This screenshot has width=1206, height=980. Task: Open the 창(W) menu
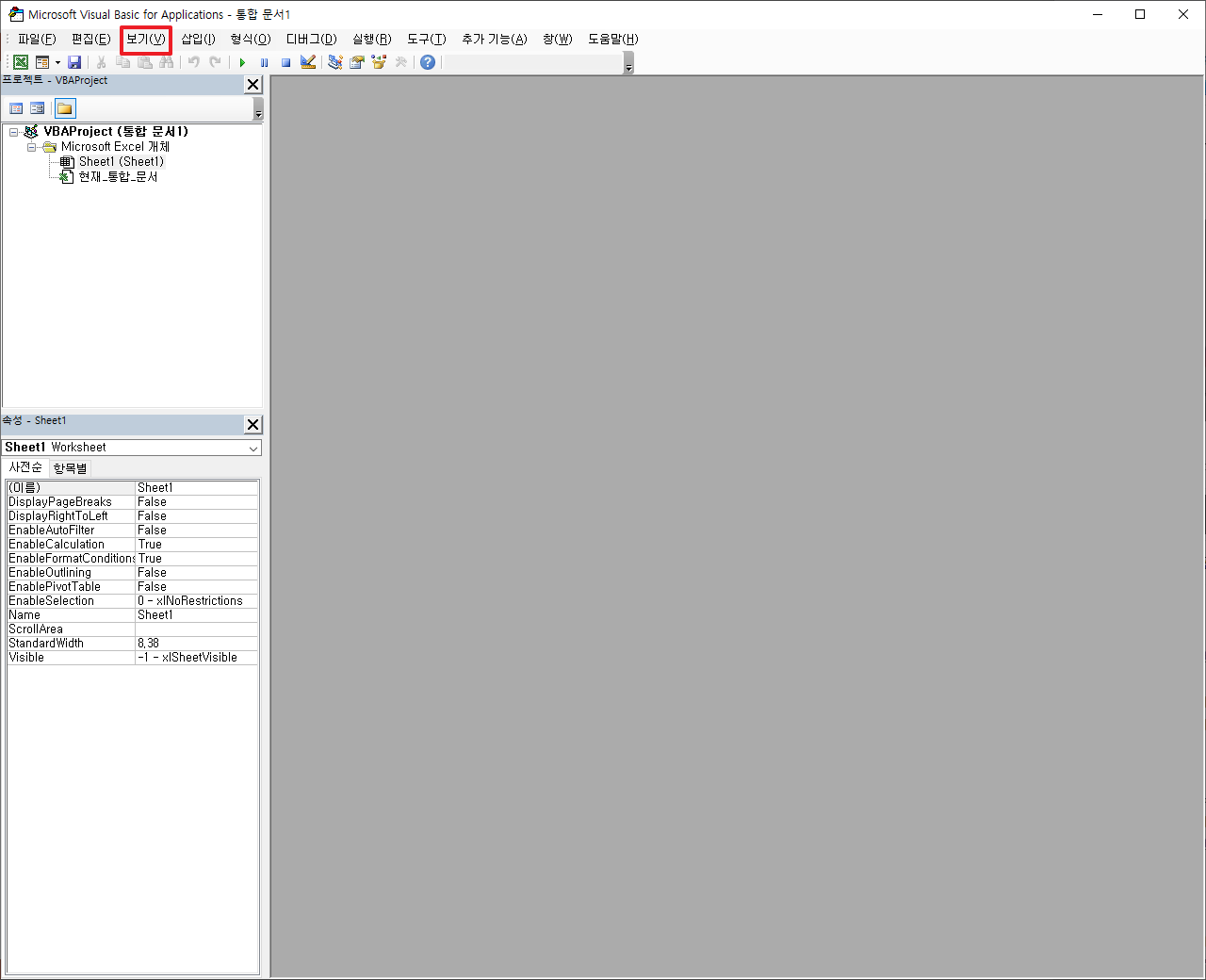[x=558, y=40]
